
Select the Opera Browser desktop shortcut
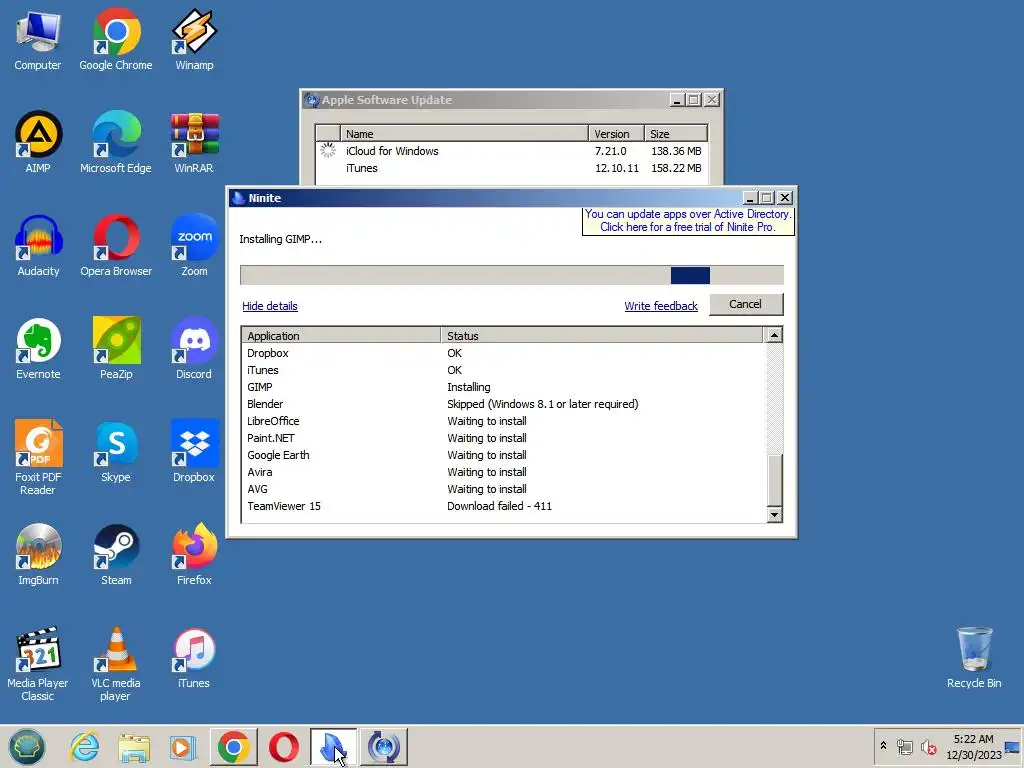click(116, 246)
